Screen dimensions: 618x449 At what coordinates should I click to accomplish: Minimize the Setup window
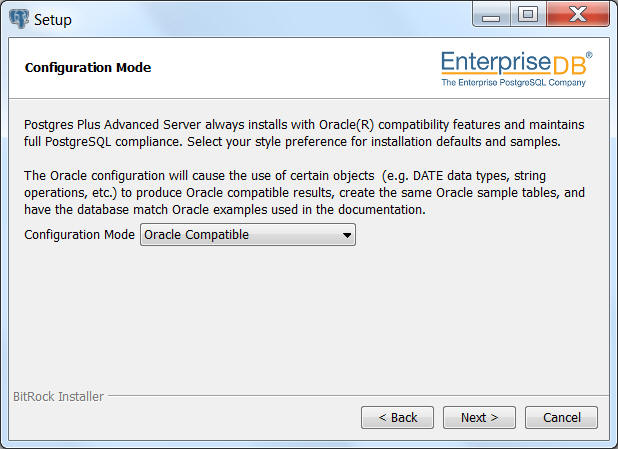pyautogui.click(x=491, y=15)
